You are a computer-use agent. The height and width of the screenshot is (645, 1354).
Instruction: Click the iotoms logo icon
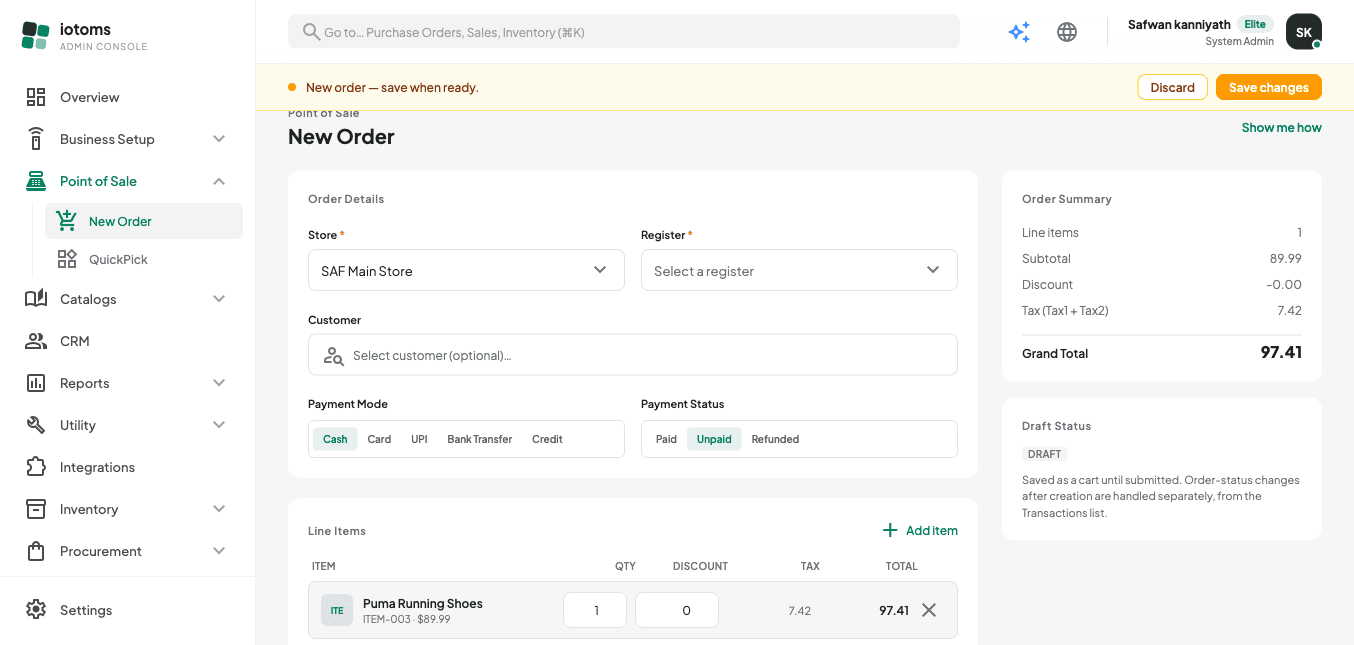35,35
